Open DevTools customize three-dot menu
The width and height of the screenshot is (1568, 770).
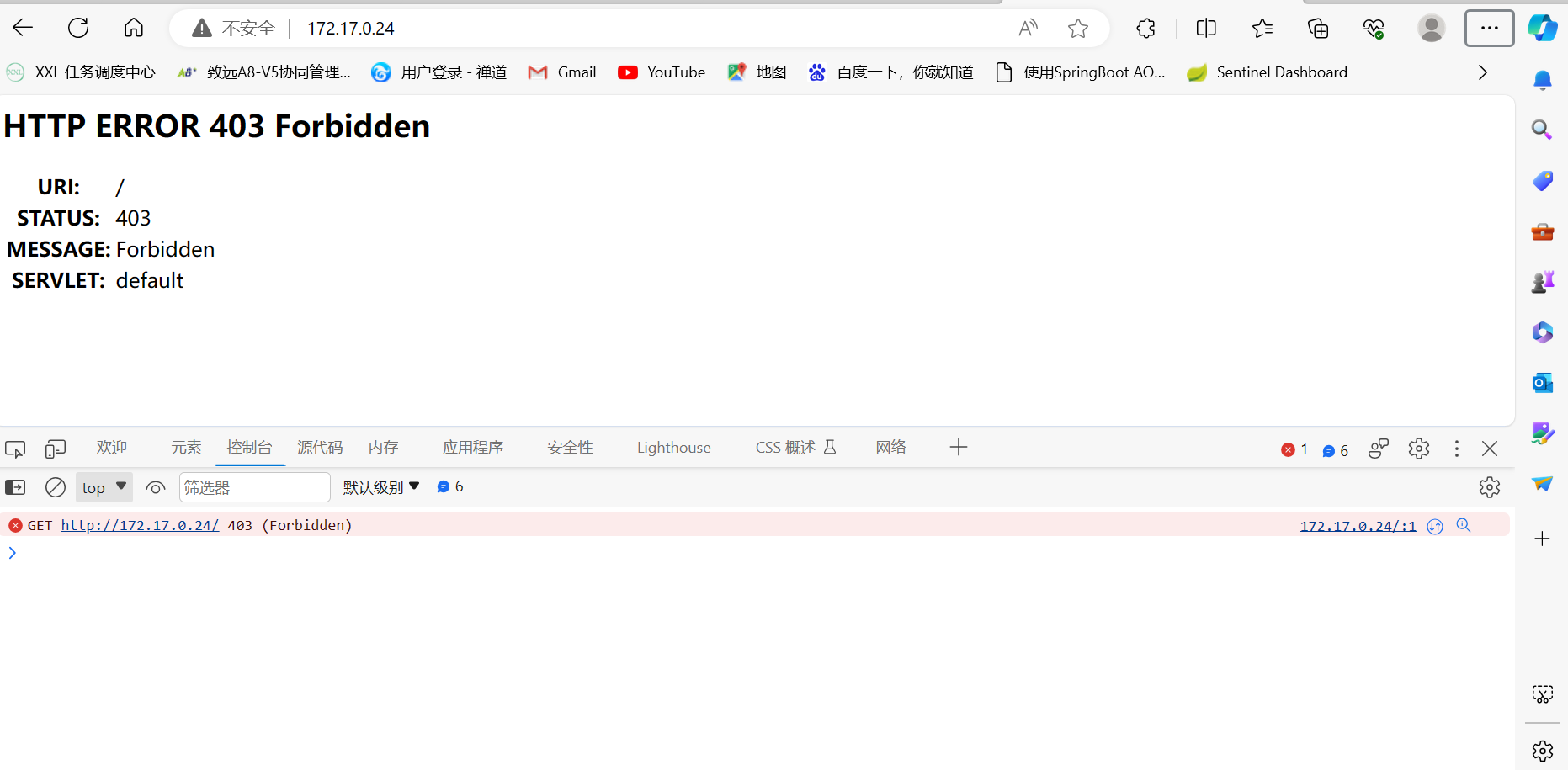tap(1457, 449)
